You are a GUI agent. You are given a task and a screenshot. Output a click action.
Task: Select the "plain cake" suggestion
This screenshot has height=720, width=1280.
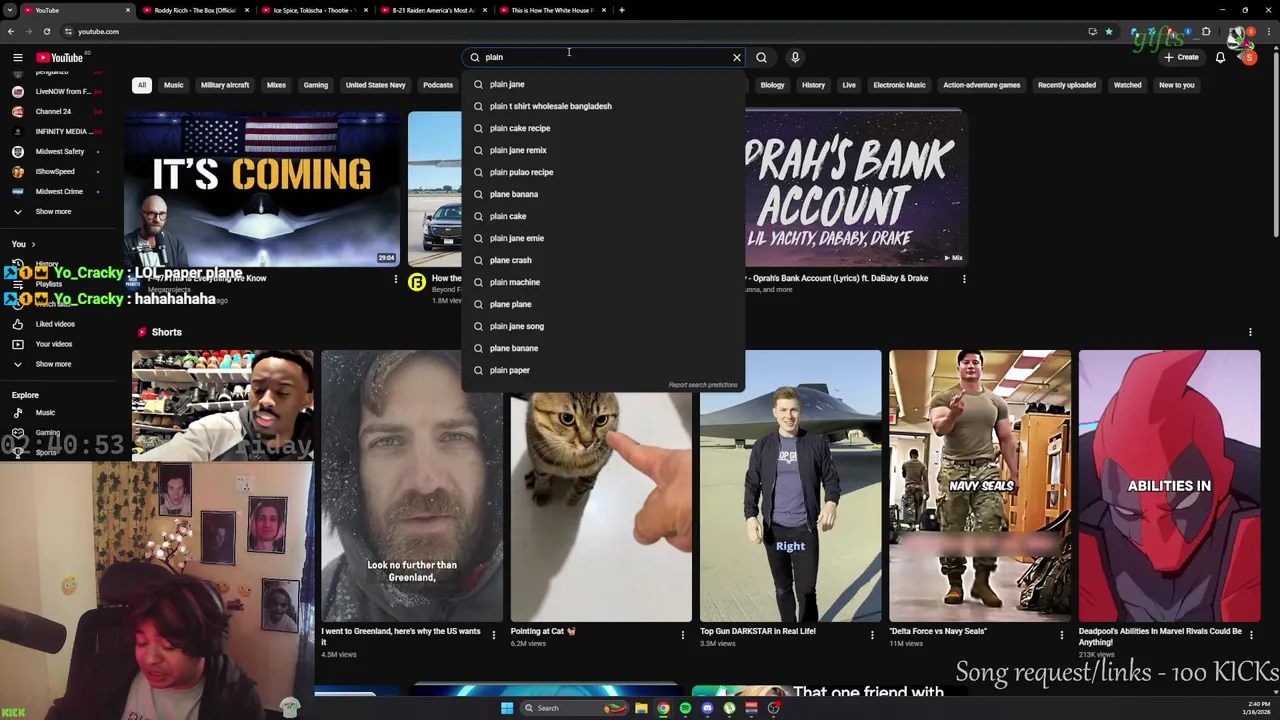click(603, 216)
